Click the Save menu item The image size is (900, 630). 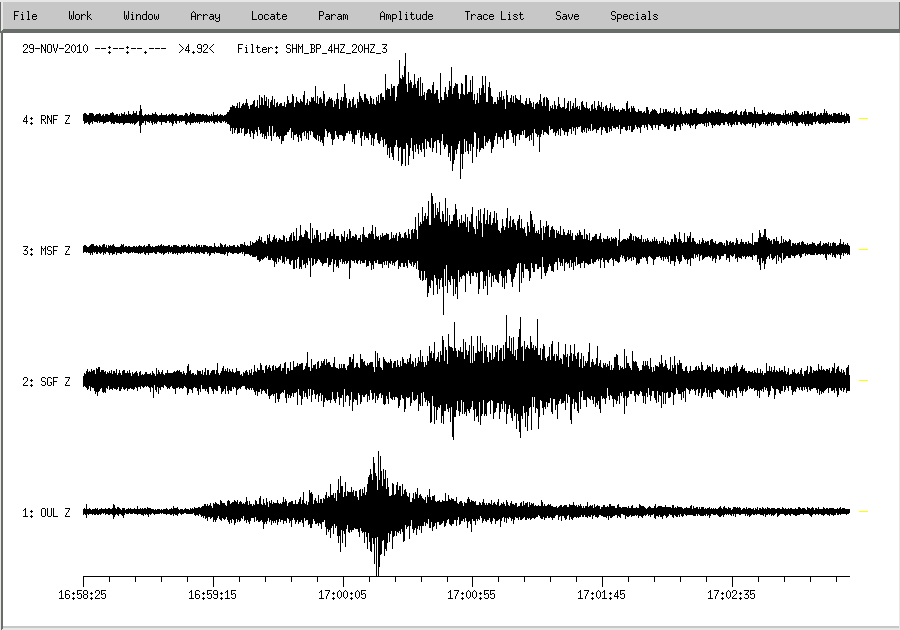[567, 16]
